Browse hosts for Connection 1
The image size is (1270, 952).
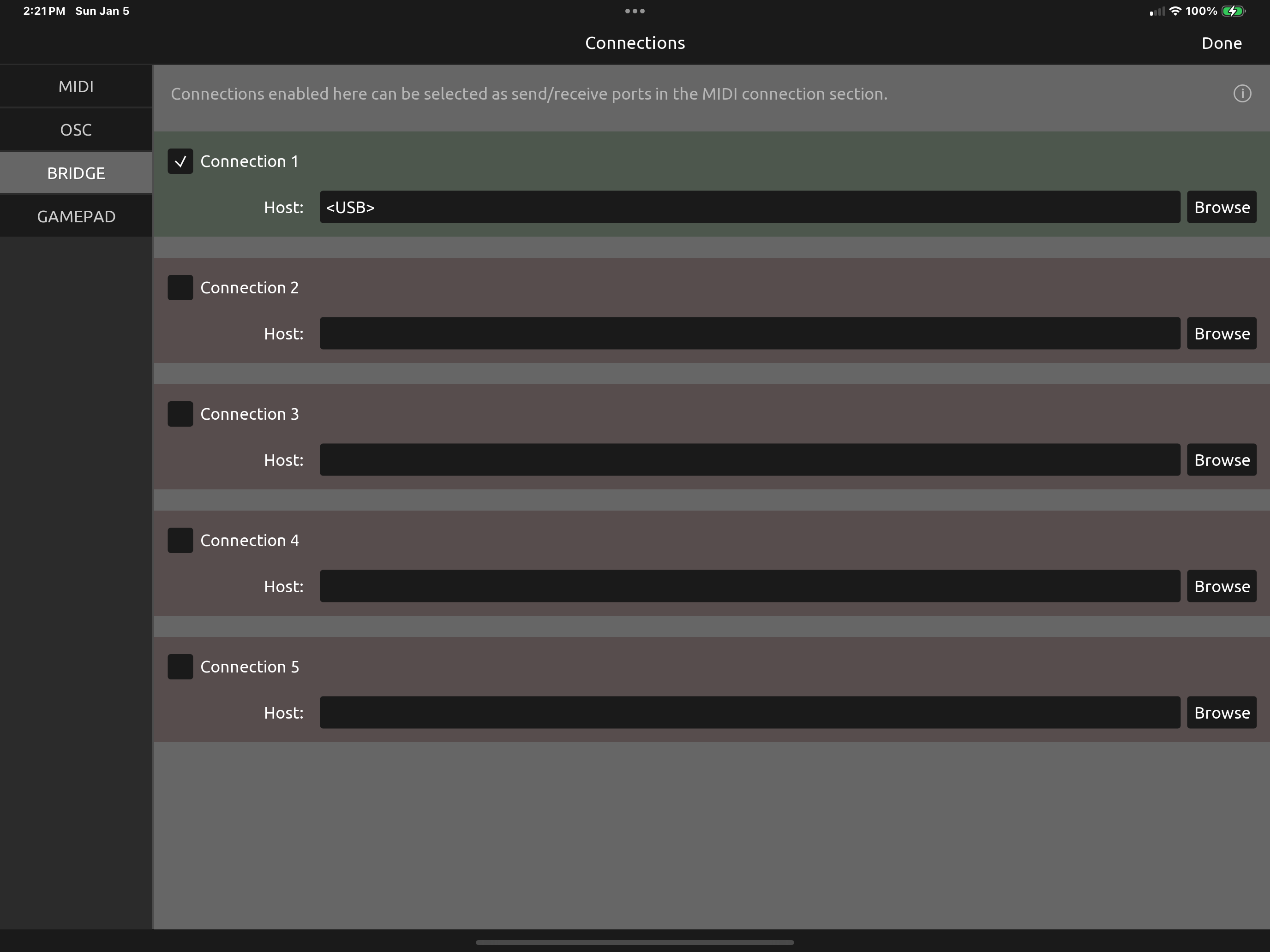(1222, 207)
